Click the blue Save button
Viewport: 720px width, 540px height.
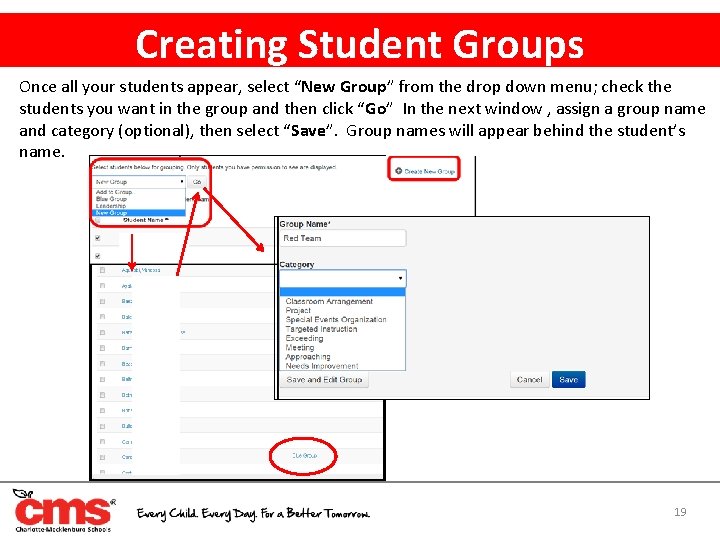568,380
